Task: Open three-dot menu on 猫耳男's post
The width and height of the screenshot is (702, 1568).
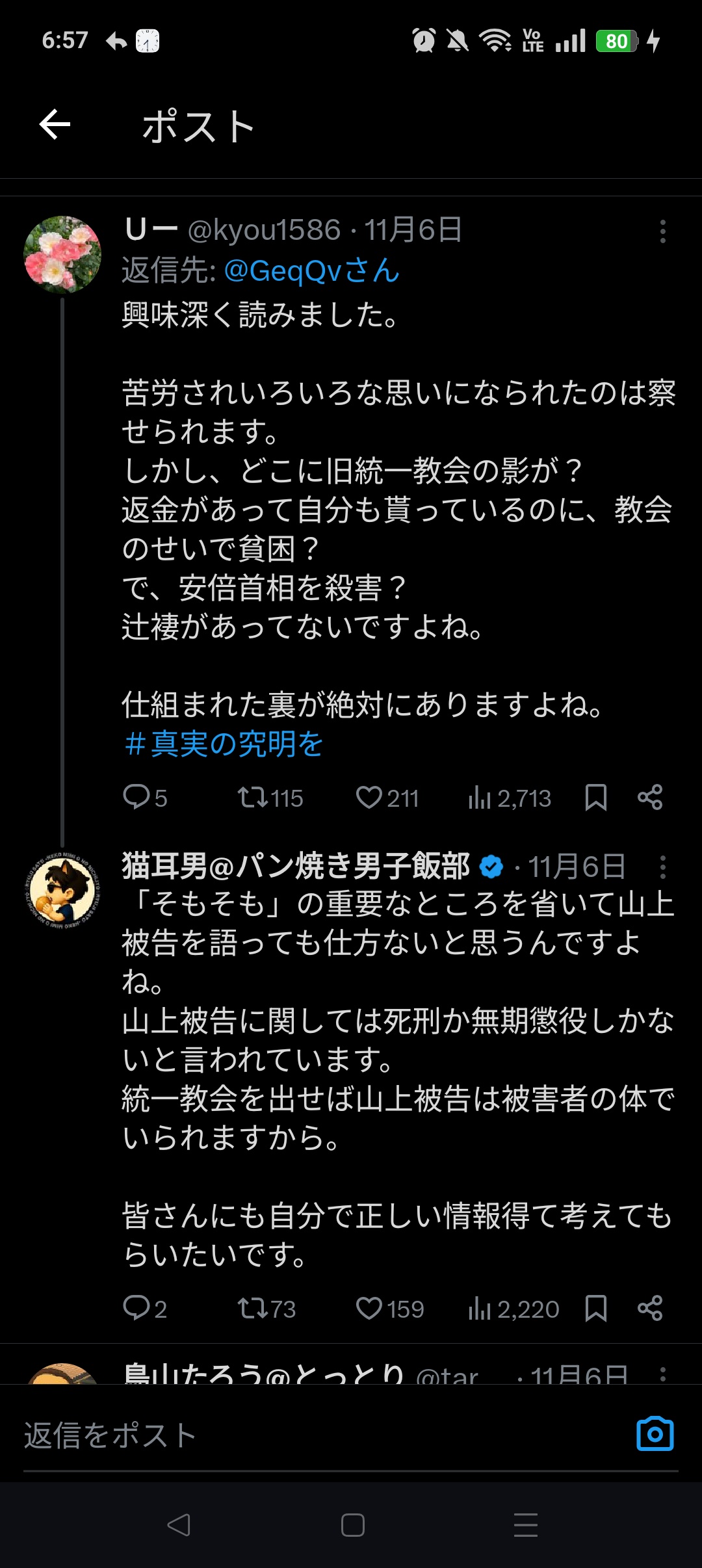Action: click(x=662, y=867)
